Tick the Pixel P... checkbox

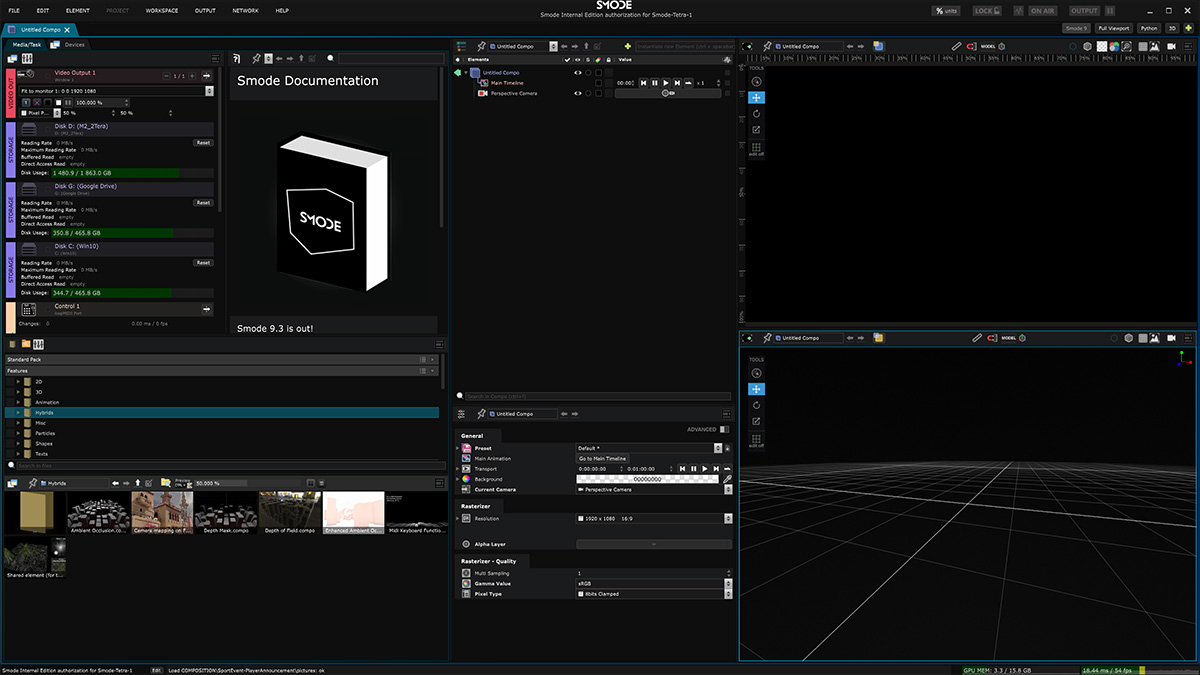click(x=24, y=113)
